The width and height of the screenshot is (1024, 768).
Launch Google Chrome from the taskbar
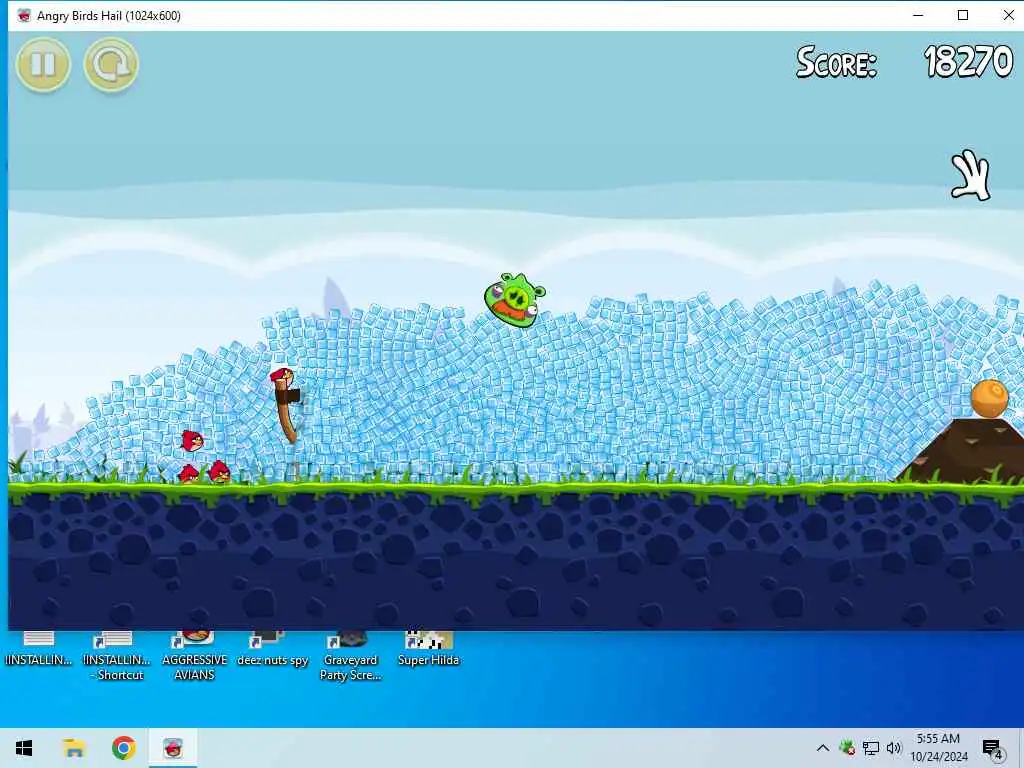[123, 748]
